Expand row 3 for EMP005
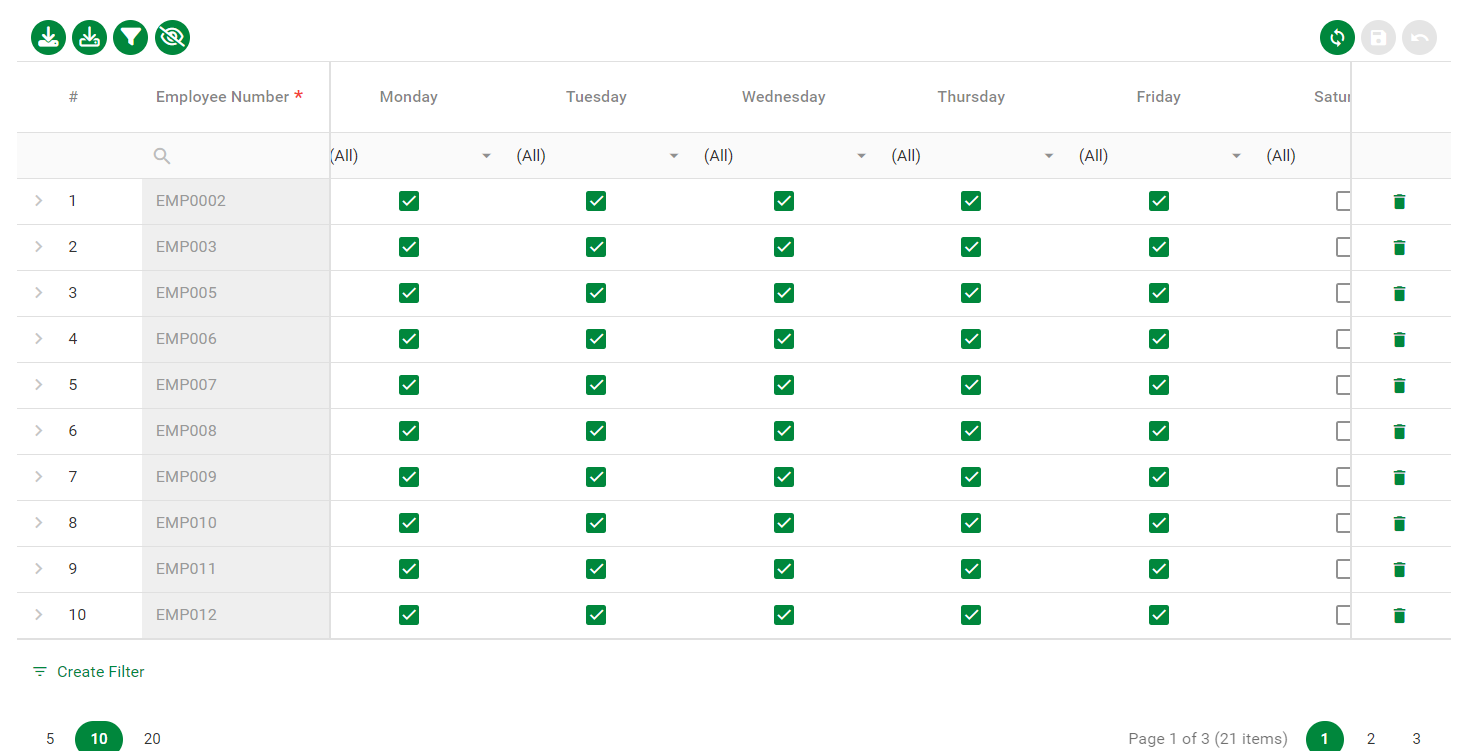This screenshot has width=1464, height=752. point(39,293)
